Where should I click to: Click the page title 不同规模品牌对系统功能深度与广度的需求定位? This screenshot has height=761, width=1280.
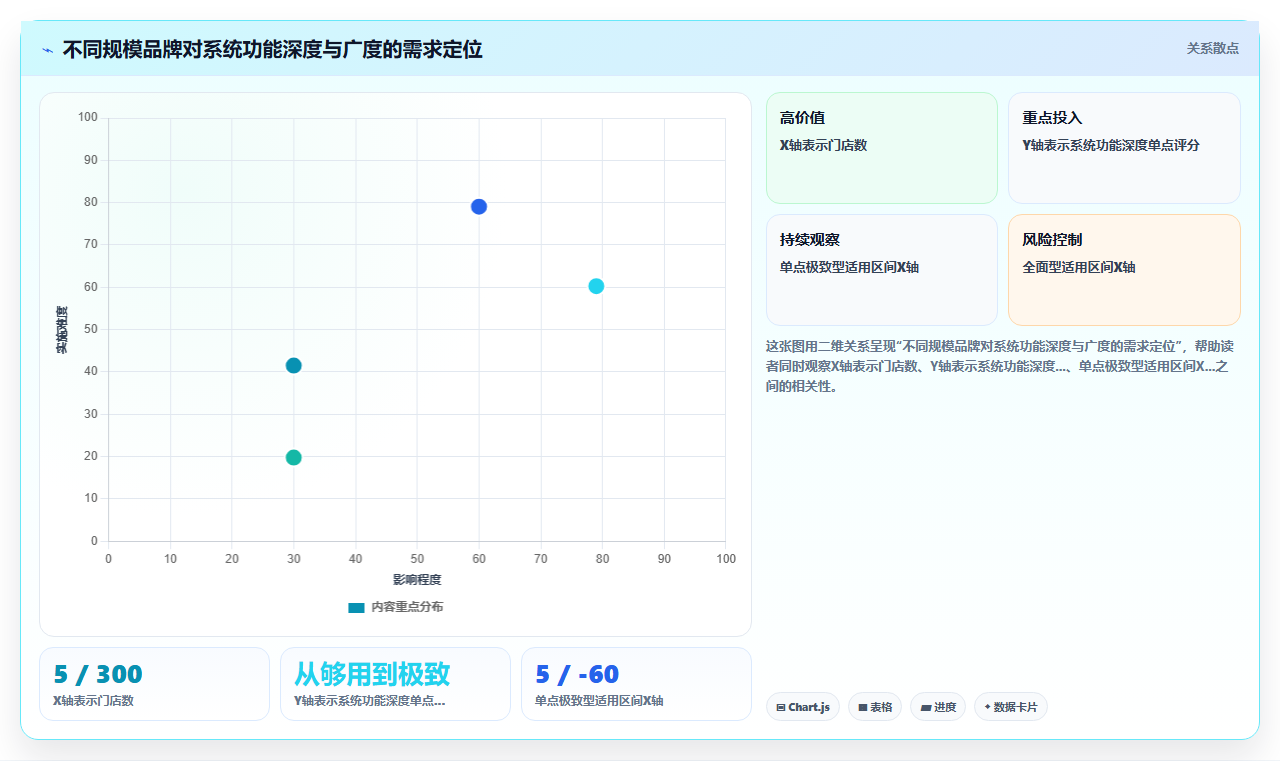273,49
